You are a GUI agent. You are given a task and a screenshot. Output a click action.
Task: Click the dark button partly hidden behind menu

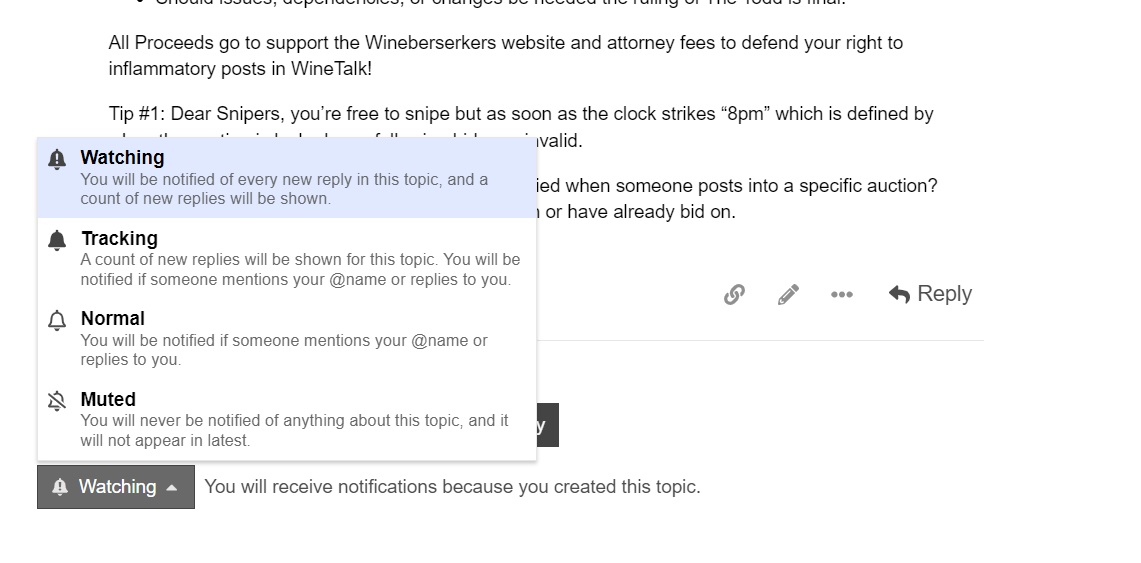547,425
